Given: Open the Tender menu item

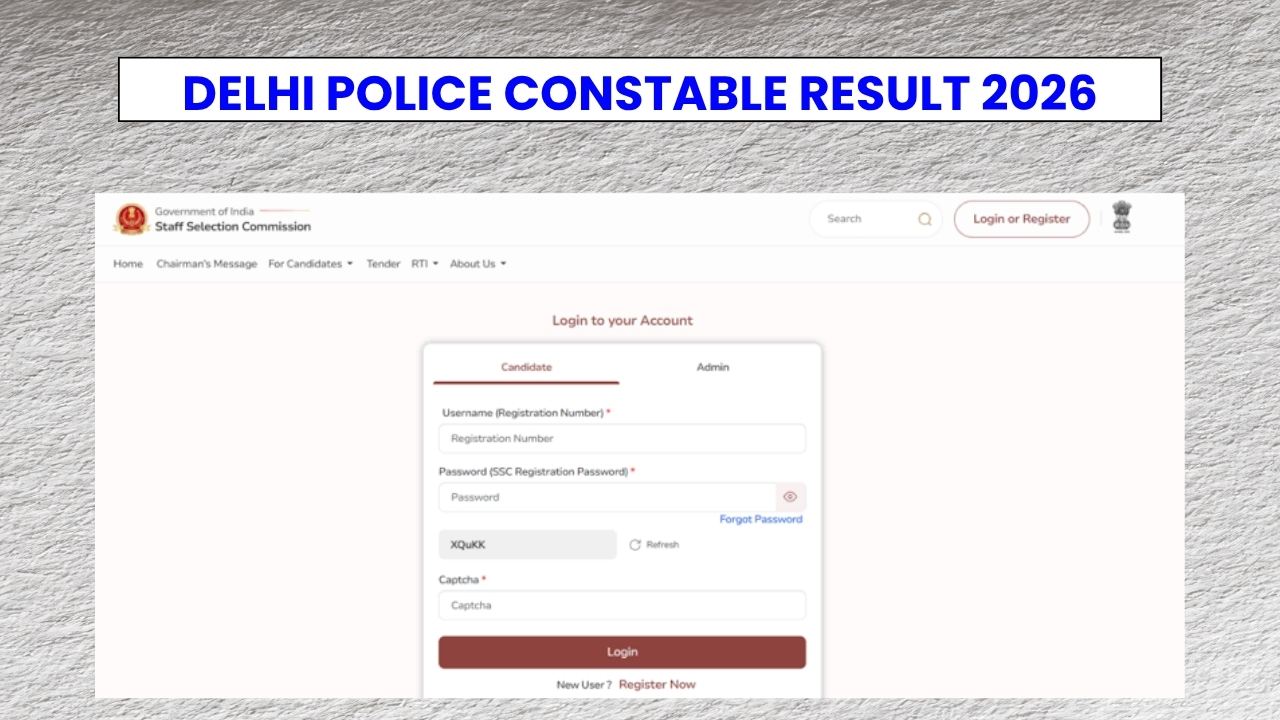Looking at the screenshot, I should pyautogui.click(x=383, y=264).
